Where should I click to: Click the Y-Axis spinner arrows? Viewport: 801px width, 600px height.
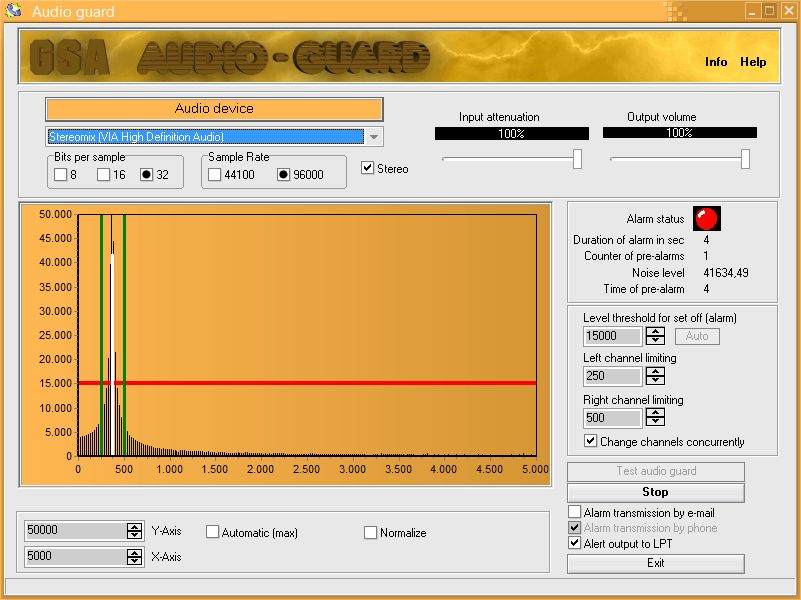[134, 531]
